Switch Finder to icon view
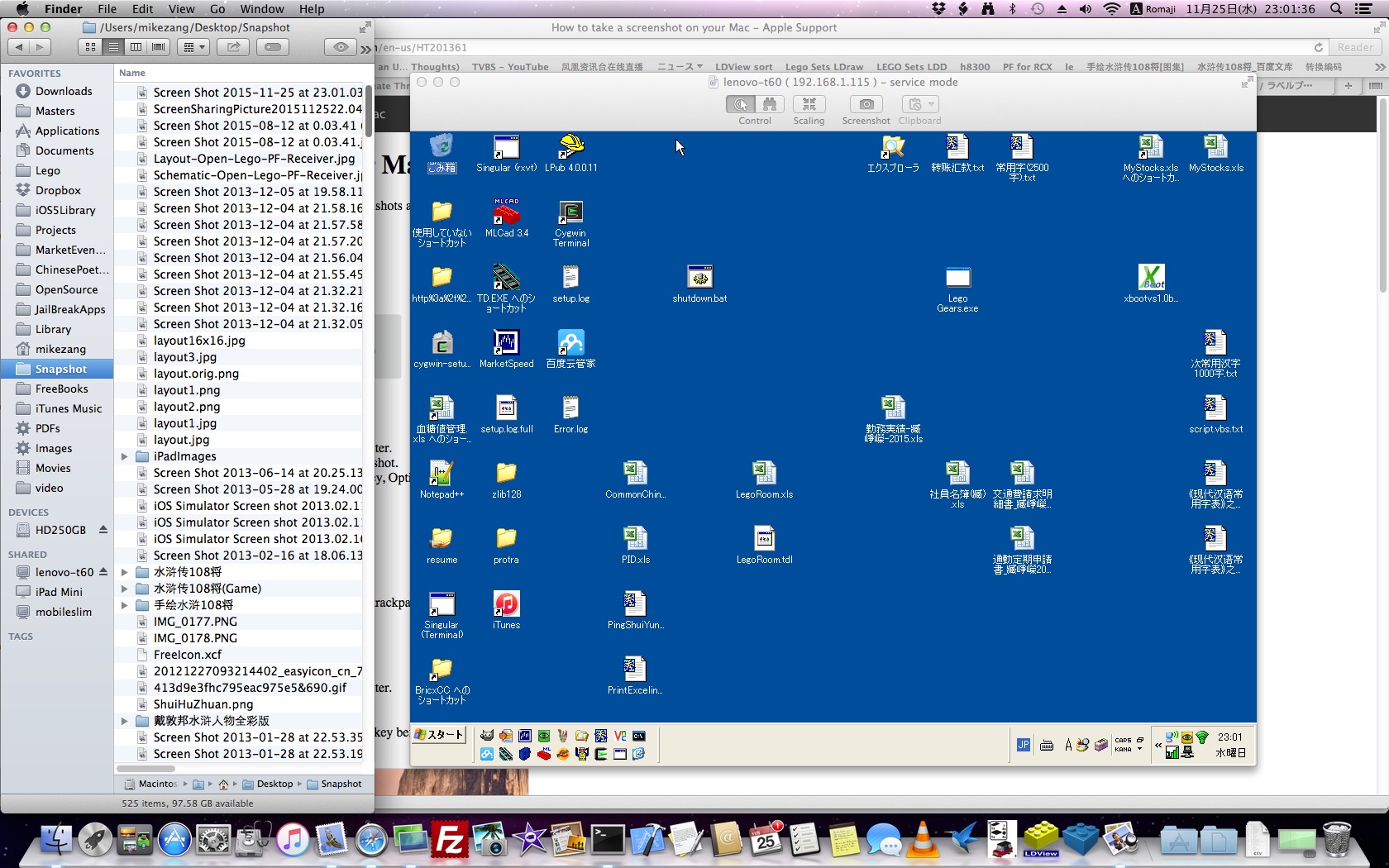Screen dimensions: 1389x868 pos(90,47)
